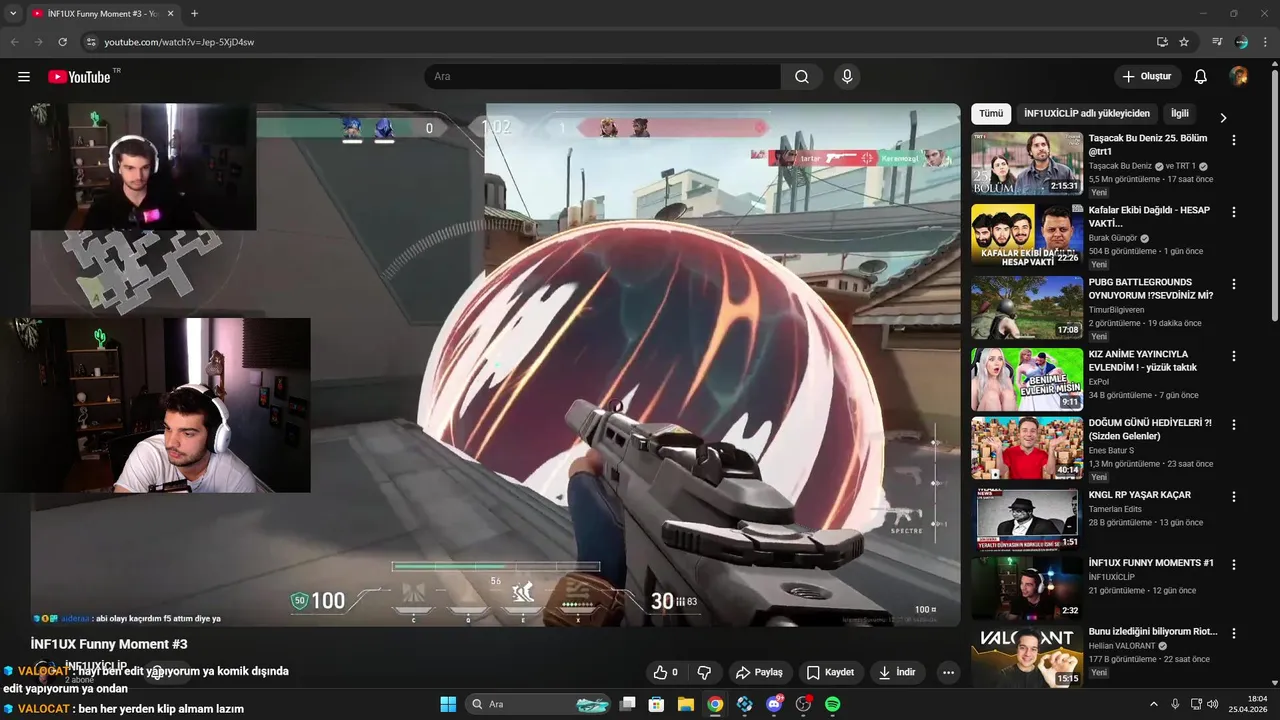Open a new browser tab
Viewport: 1280px width, 720px height.
[194, 13]
